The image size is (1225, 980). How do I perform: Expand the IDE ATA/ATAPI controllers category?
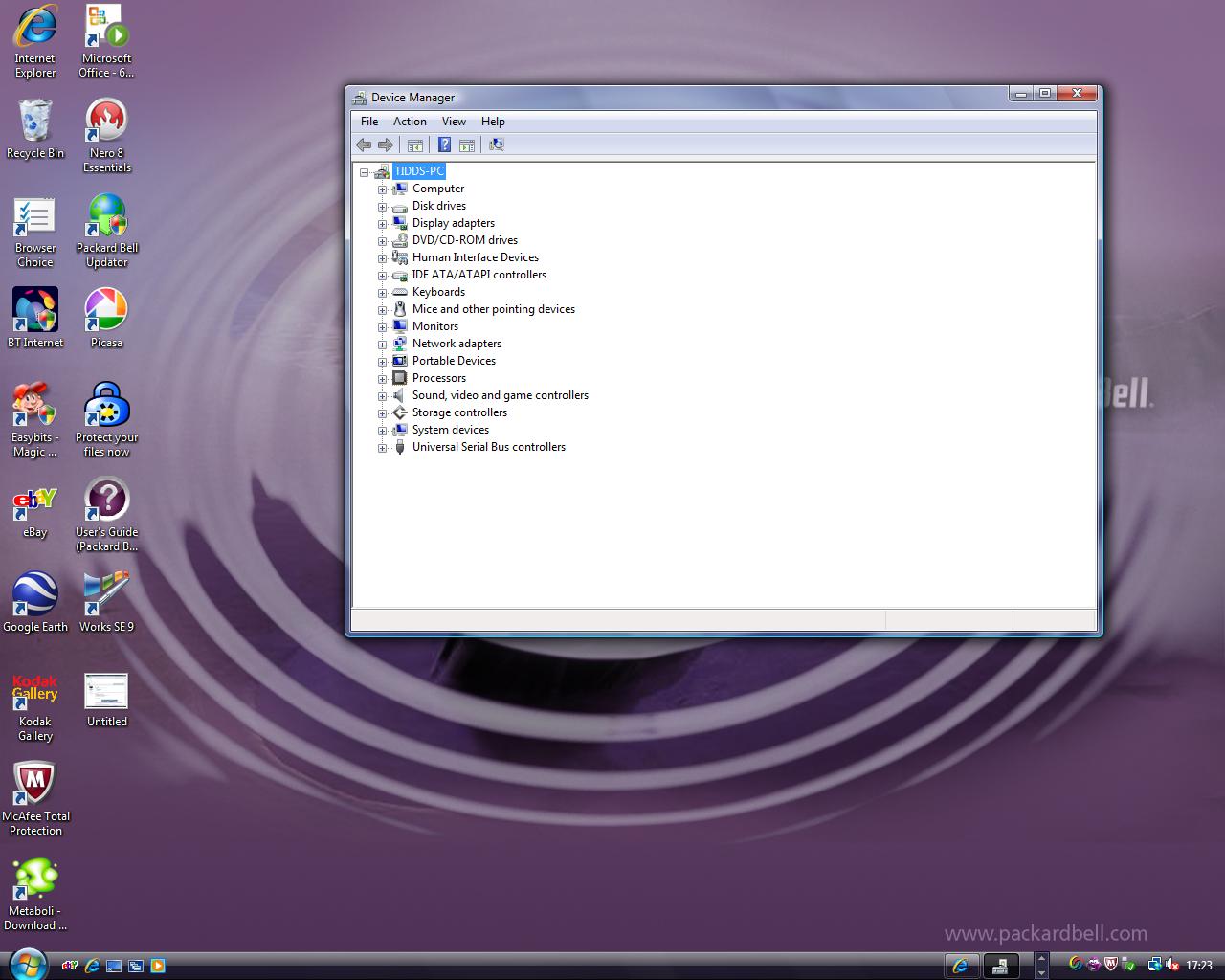(382, 276)
